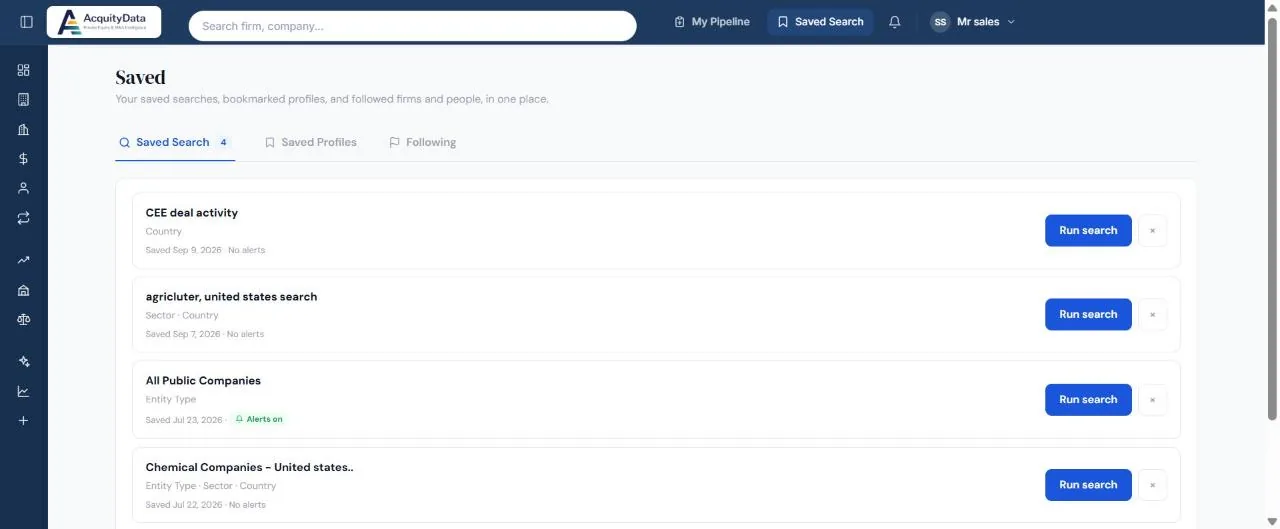Remove the CEE deal activity saved search
1280x529 pixels.
click(x=1152, y=230)
